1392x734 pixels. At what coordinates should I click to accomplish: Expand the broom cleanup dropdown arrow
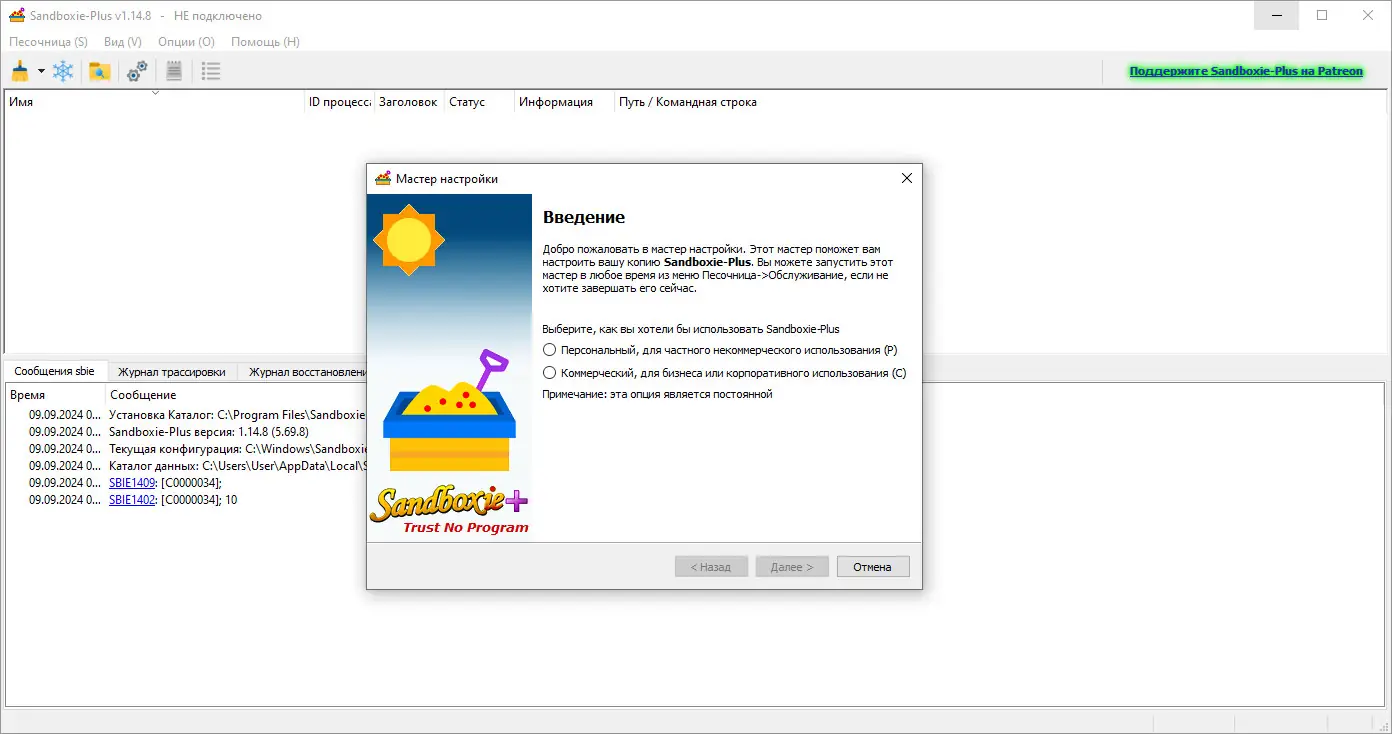tap(41, 71)
